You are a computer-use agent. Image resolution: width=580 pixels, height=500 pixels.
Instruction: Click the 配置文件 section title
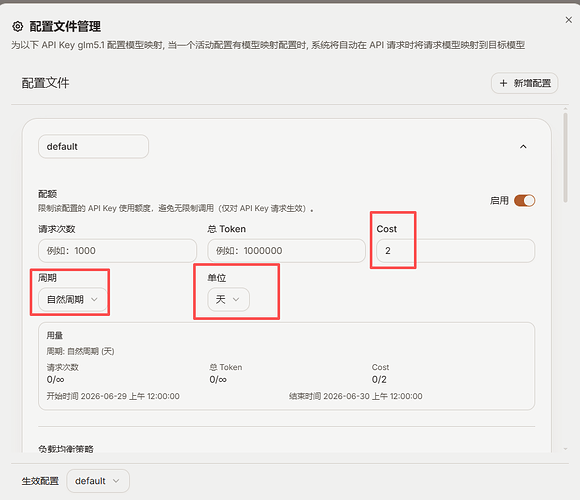pos(45,83)
